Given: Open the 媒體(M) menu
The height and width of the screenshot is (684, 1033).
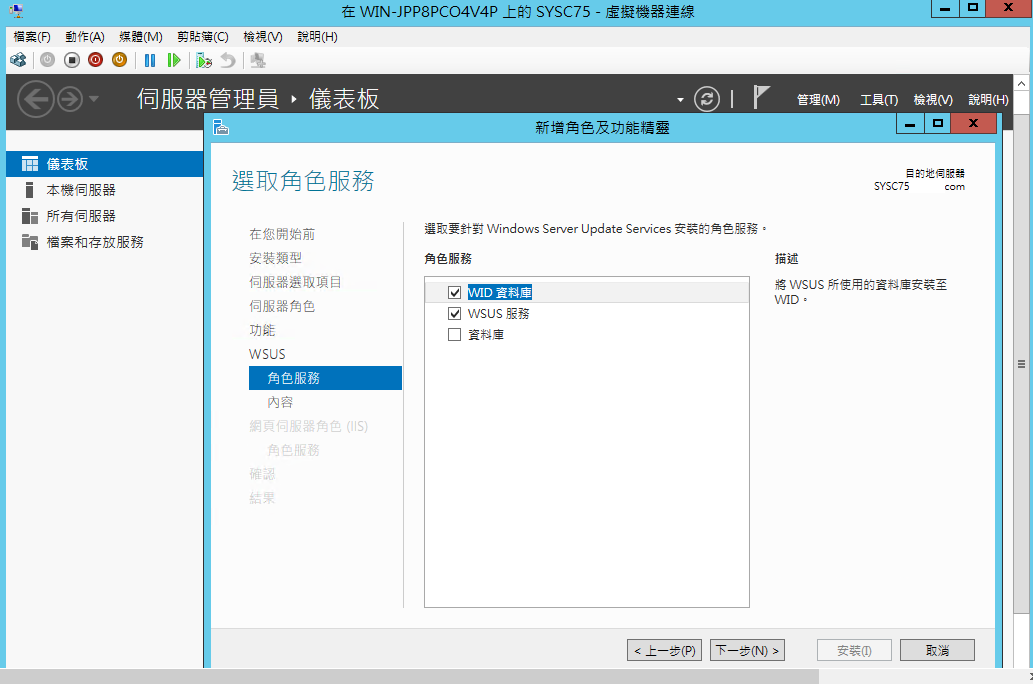Looking at the screenshot, I should 140,37.
